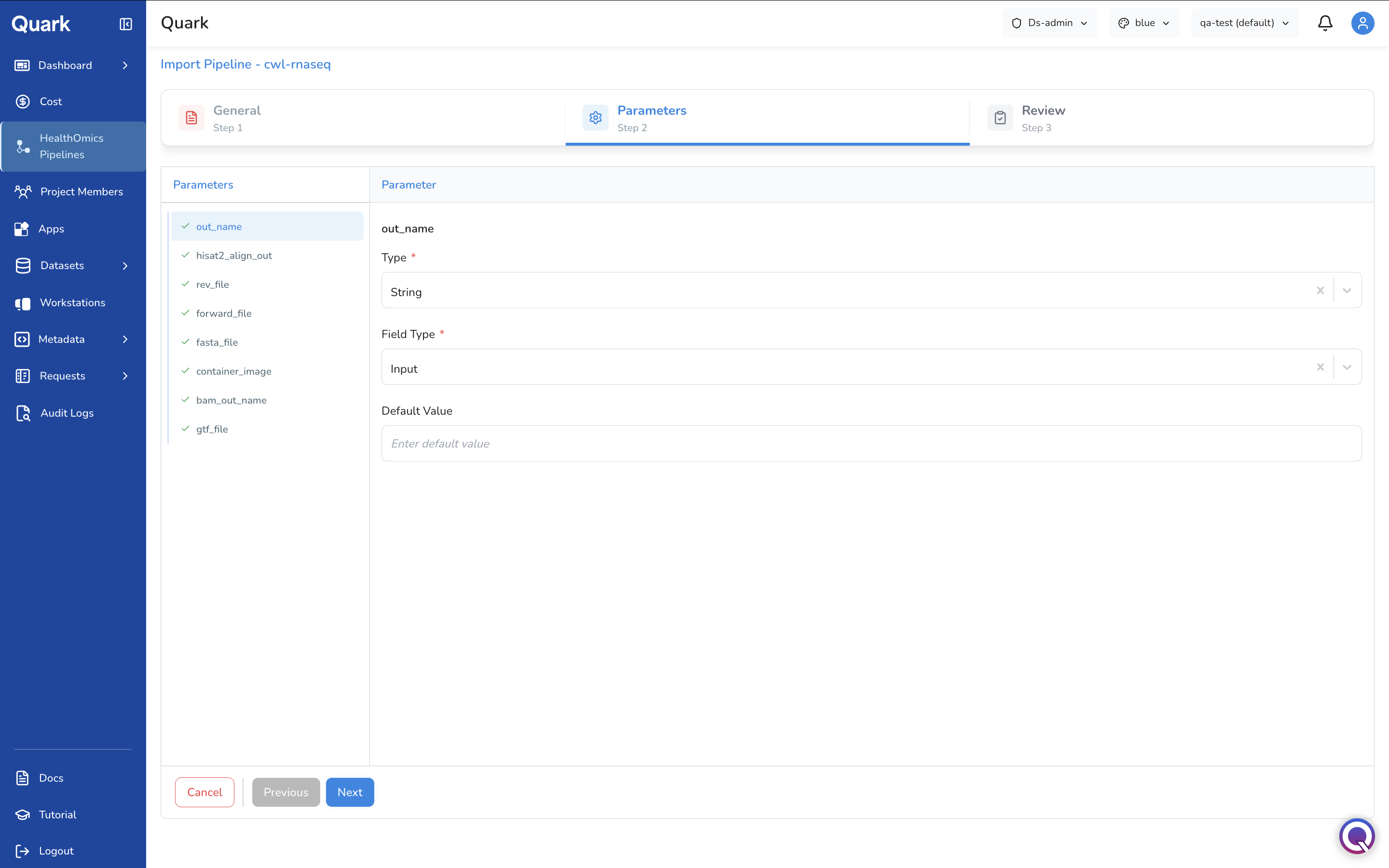Open the blue theme dropdown

click(1144, 23)
